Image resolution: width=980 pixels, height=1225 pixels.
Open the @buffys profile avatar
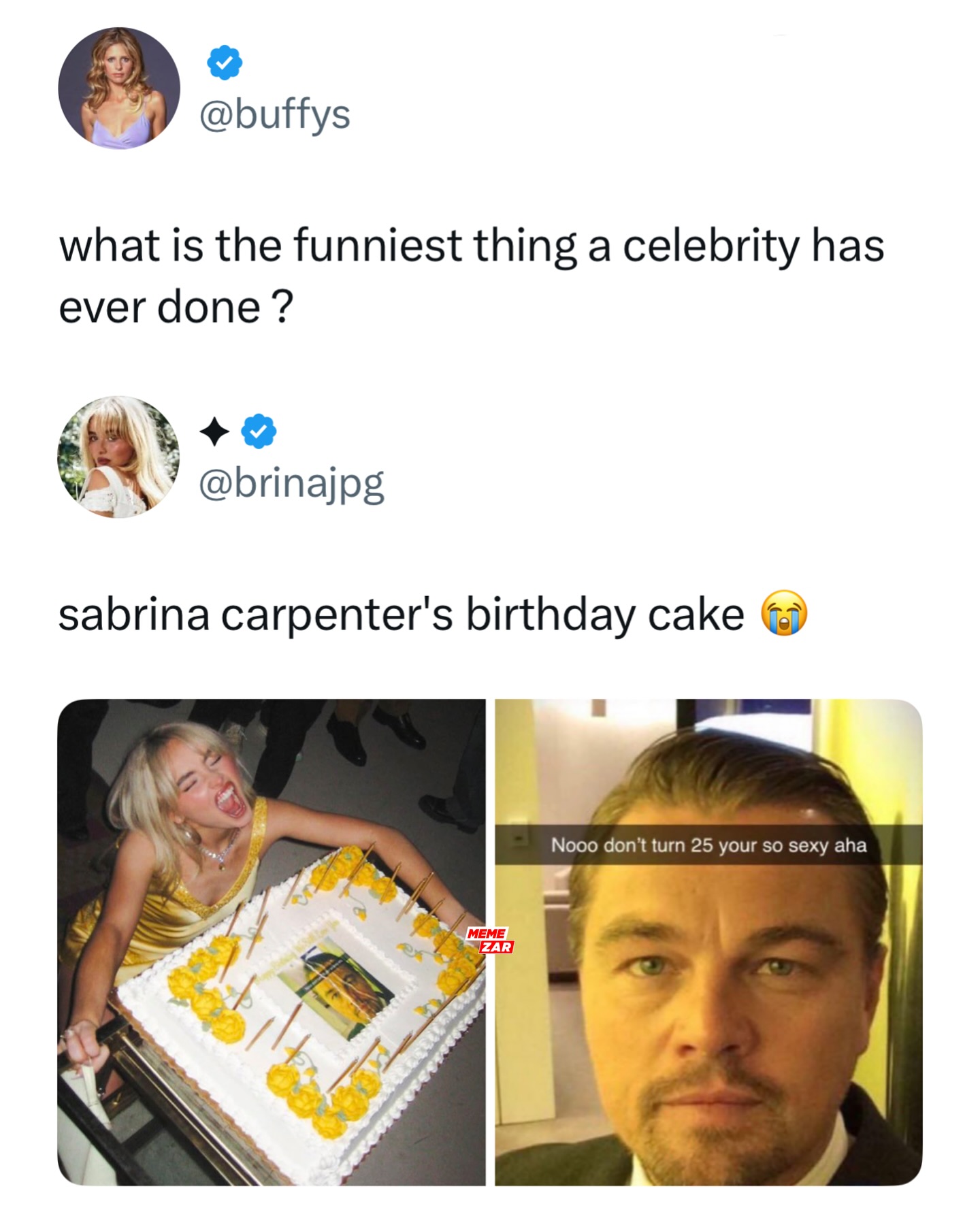119,88
